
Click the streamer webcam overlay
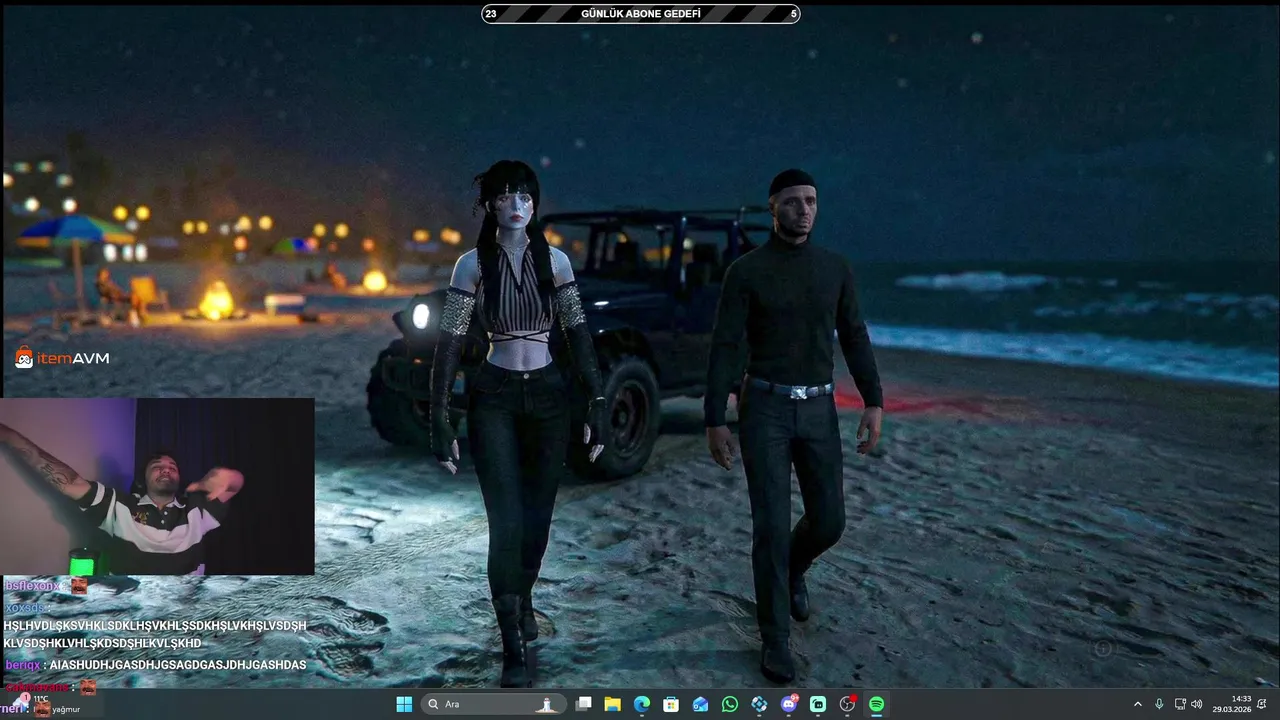(x=157, y=486)
